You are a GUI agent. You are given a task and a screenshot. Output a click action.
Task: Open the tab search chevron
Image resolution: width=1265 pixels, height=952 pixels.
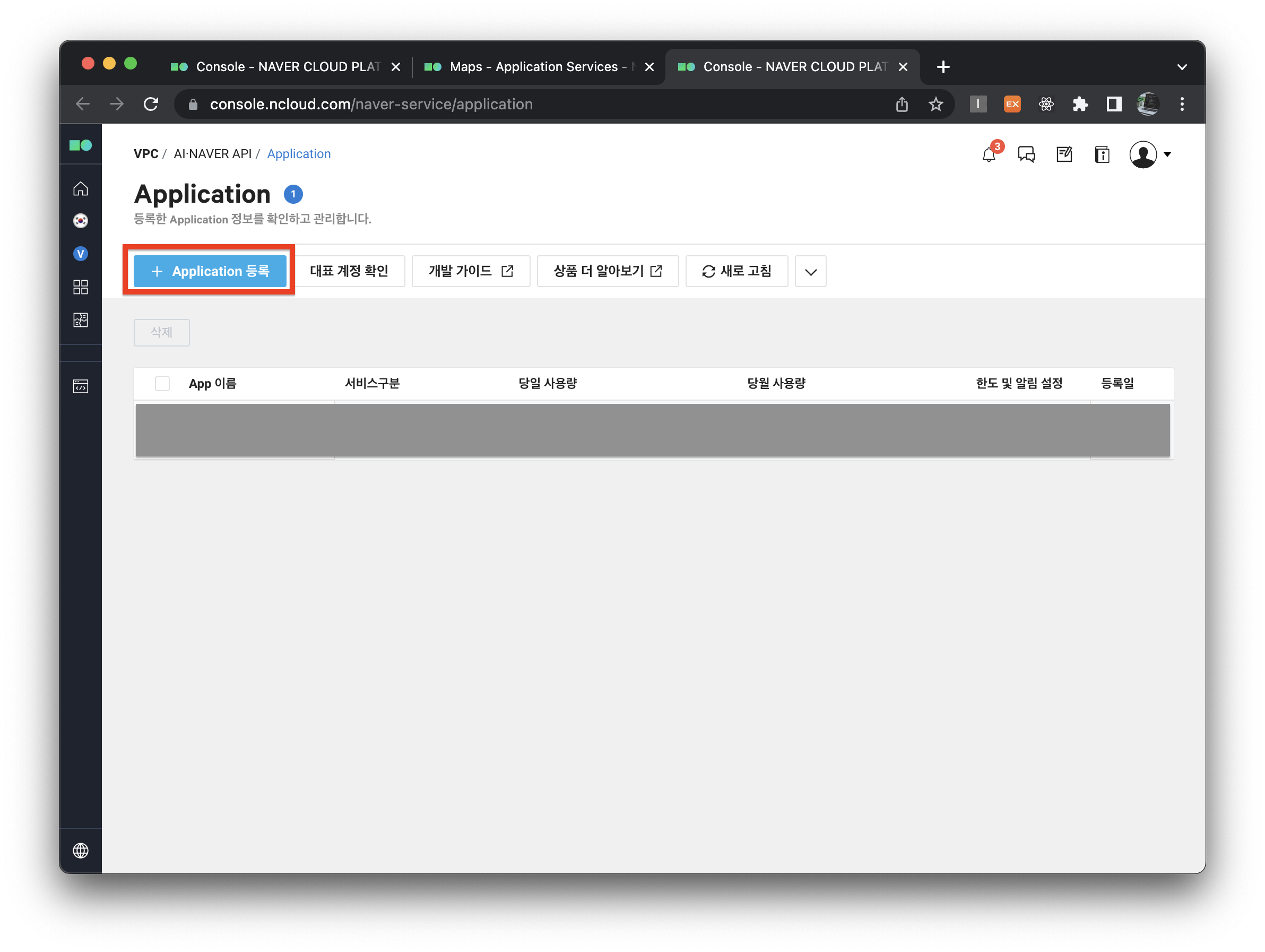1182,67
